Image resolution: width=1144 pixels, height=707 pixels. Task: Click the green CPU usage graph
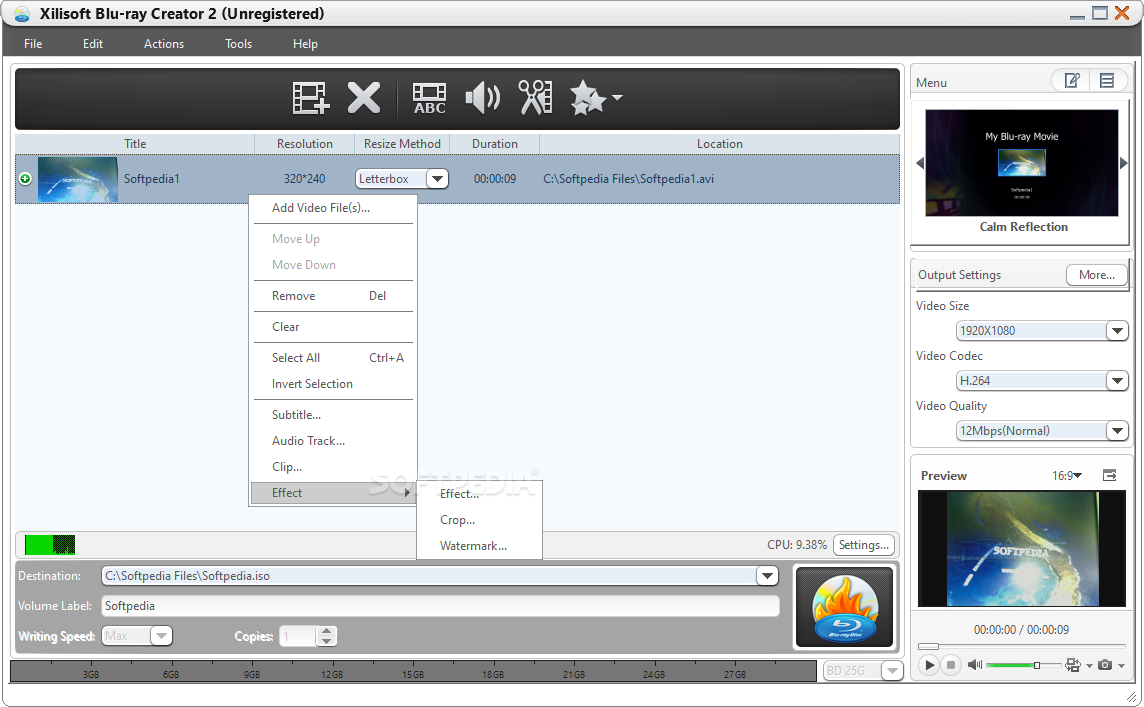50,545
